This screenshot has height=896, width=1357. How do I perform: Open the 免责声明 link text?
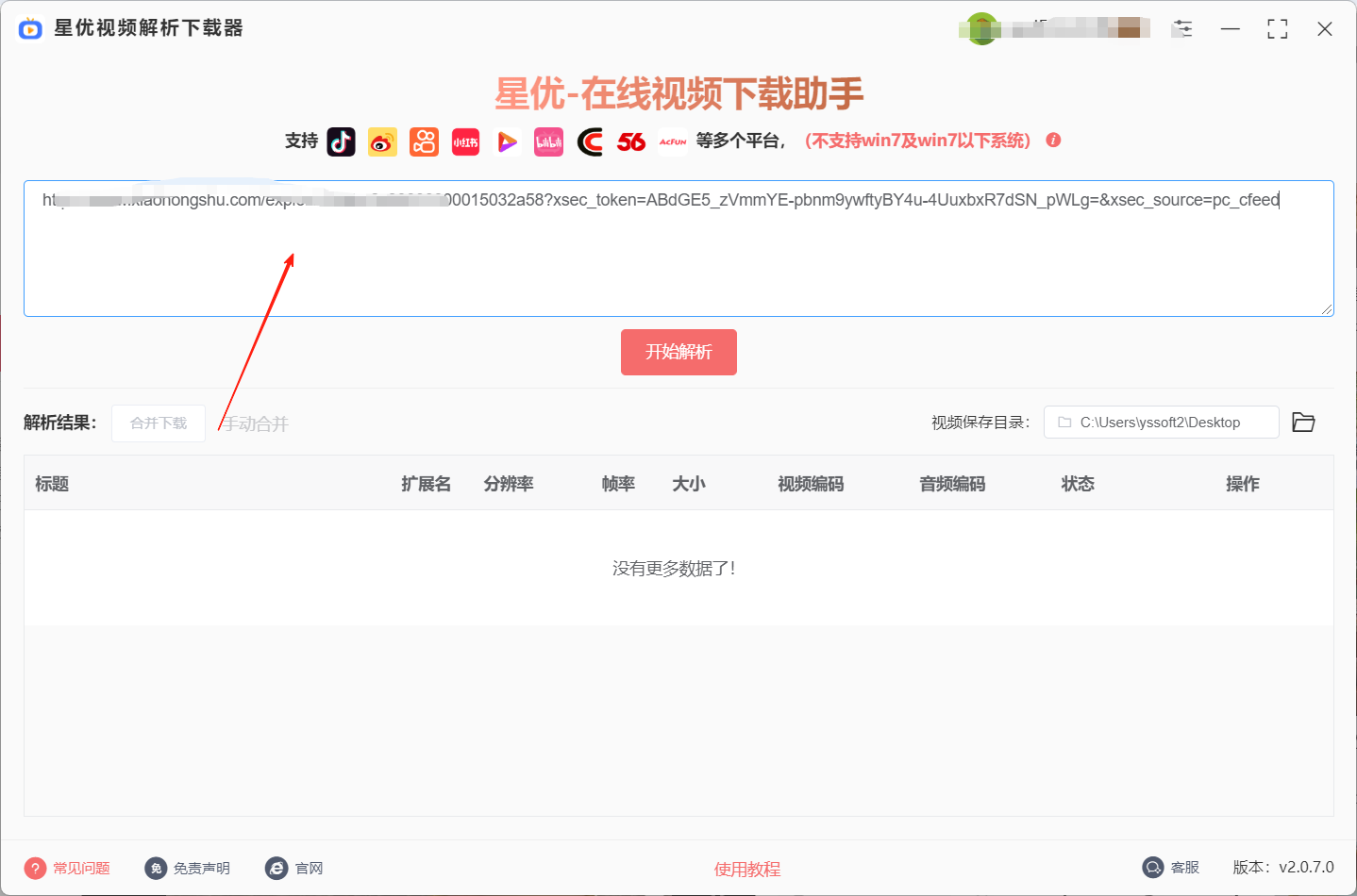click(202, 868)
